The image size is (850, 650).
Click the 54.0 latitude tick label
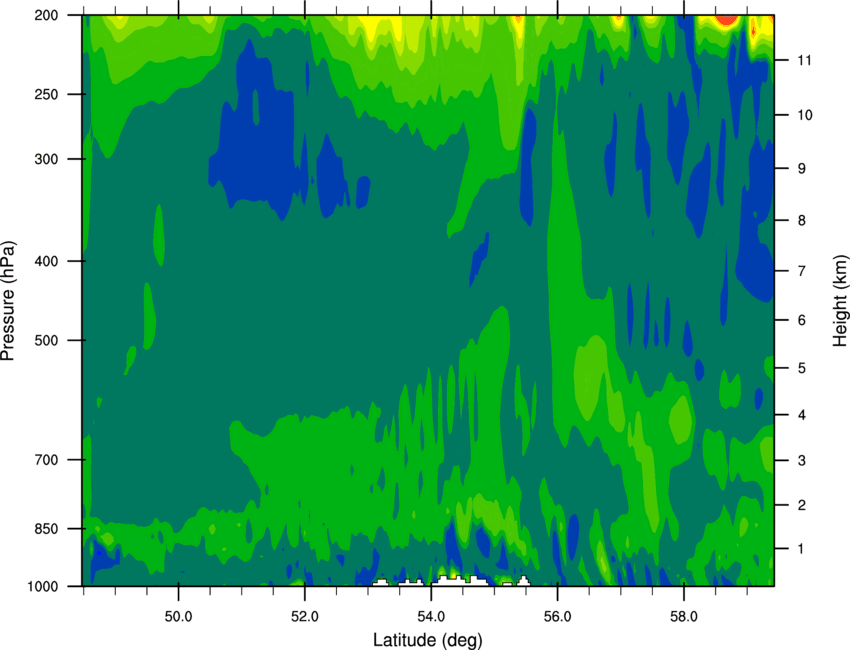[x=431, y=617]
